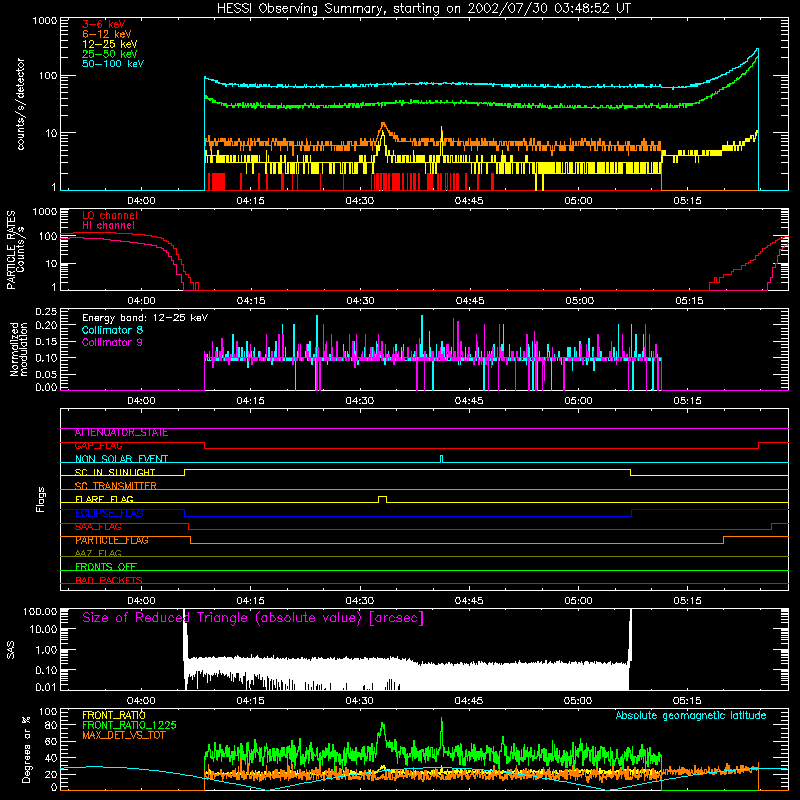Select the red 3-6 keV legend label
Image resolution: width=800 pixels, height=800 pixels.
[103, 24]
